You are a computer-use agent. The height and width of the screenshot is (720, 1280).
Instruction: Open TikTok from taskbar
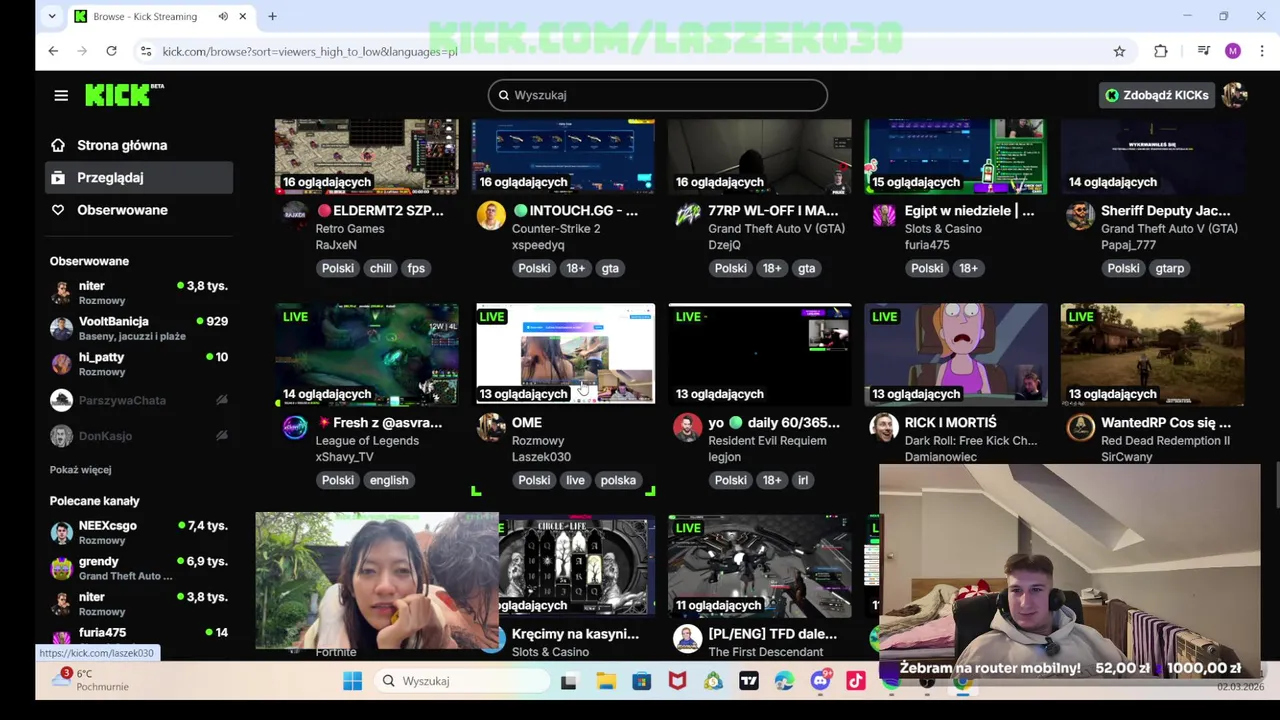click(856, 681)
